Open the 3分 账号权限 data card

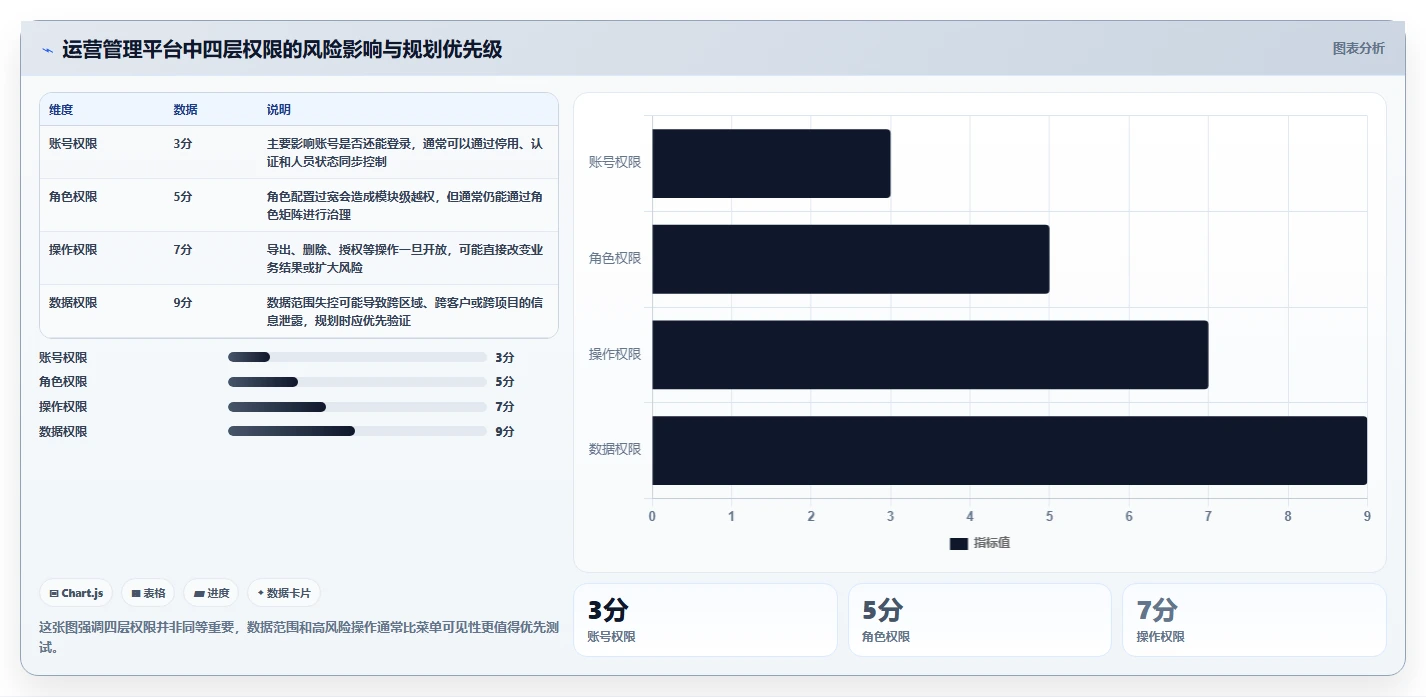[x=705, y=620]
